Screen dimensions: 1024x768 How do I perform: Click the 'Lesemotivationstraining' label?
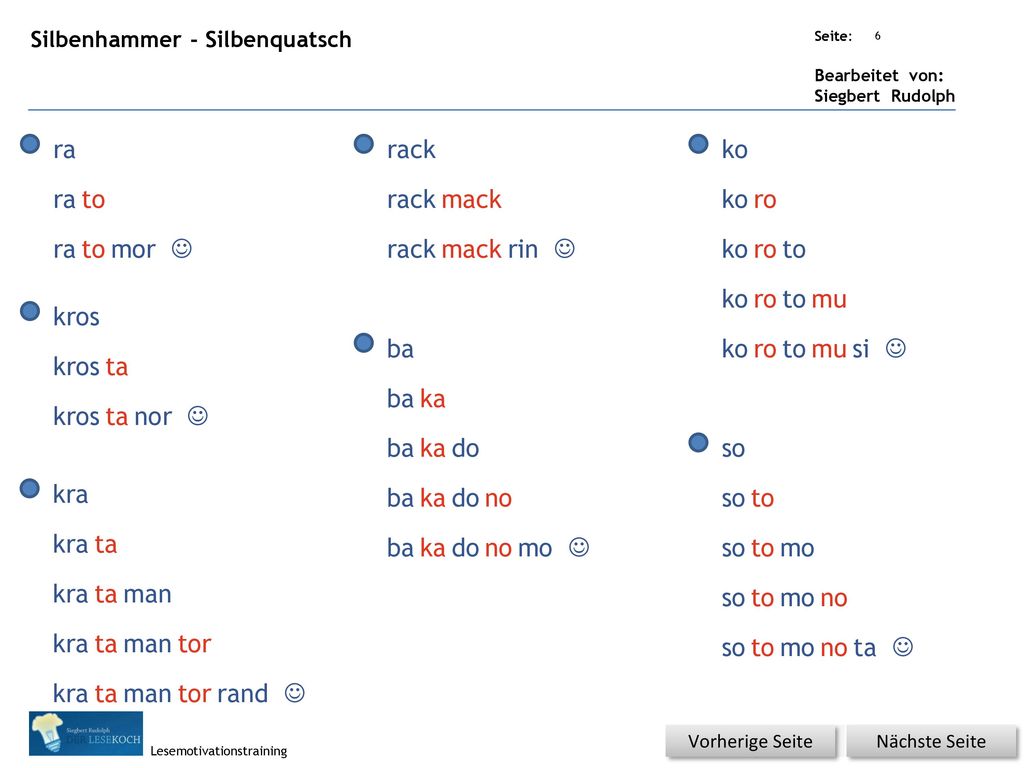(219, 751)
